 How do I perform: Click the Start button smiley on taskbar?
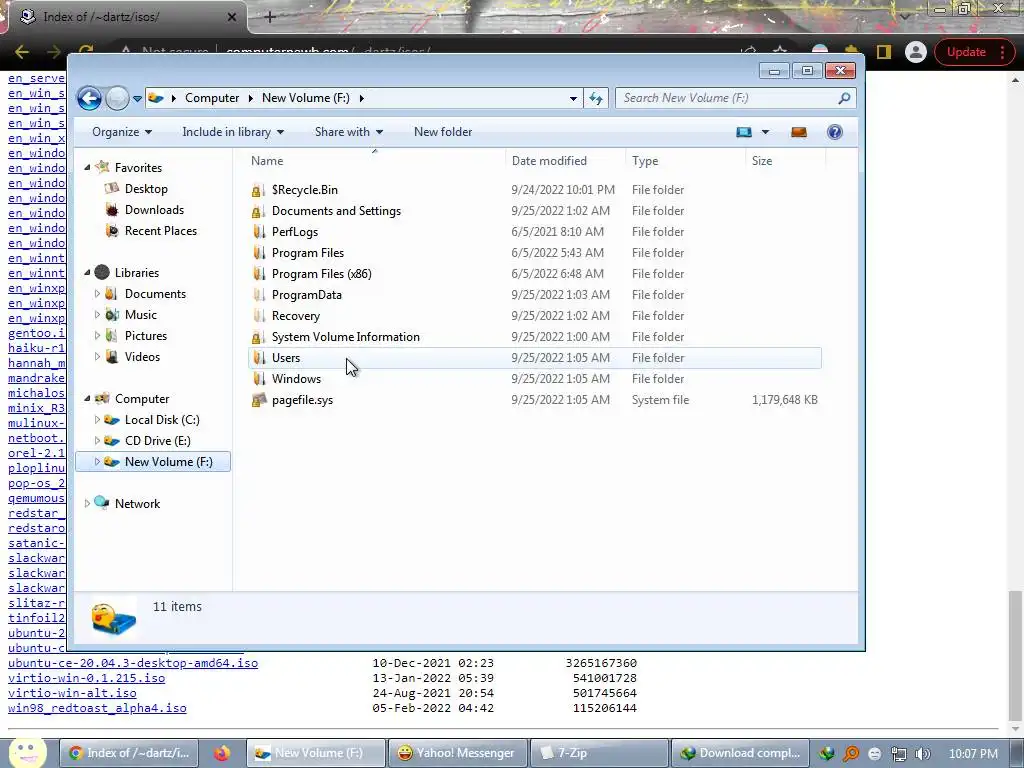[27, 753]
